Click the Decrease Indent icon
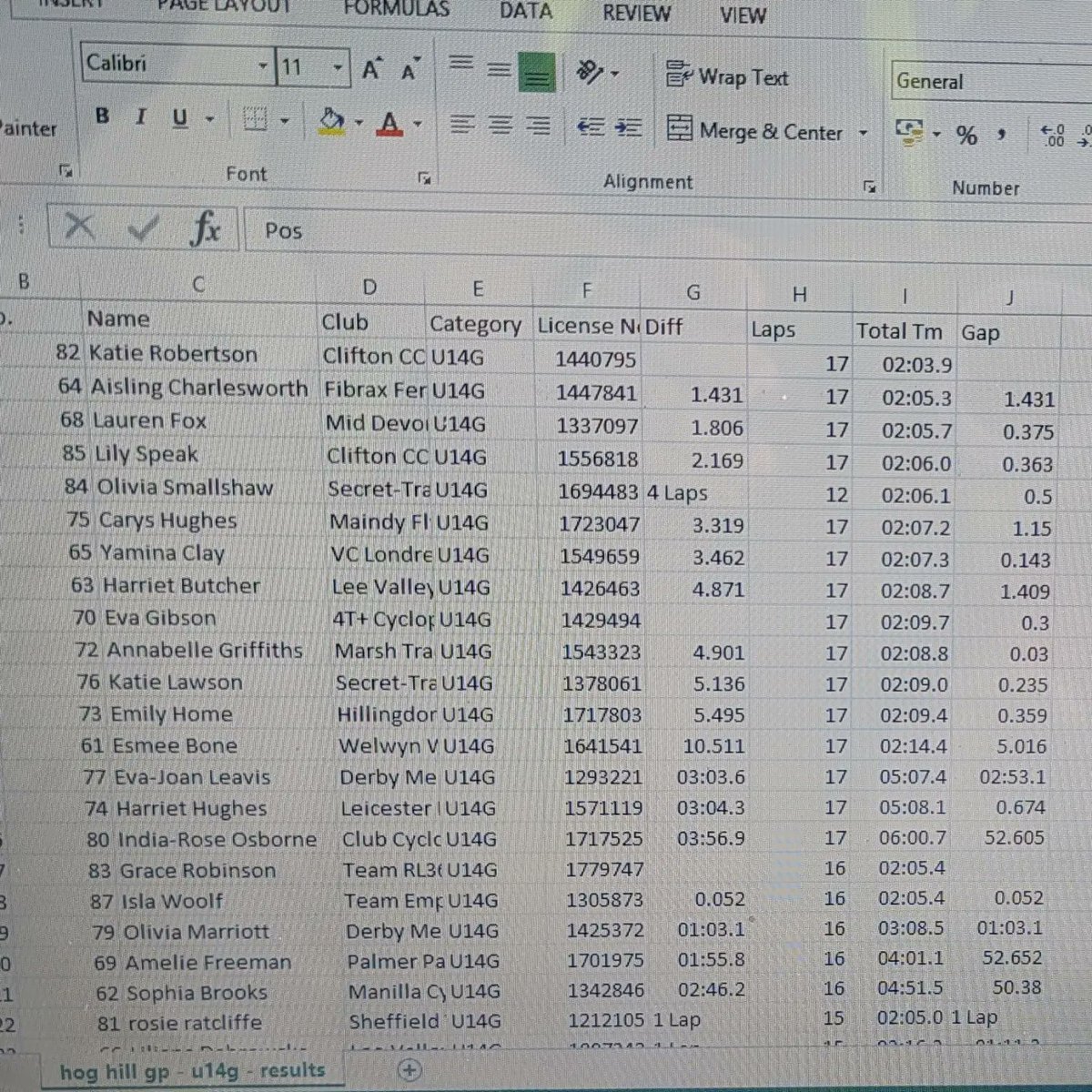Image resolution: width=1092 pixels, height=1092 pixels. [591, 128]
